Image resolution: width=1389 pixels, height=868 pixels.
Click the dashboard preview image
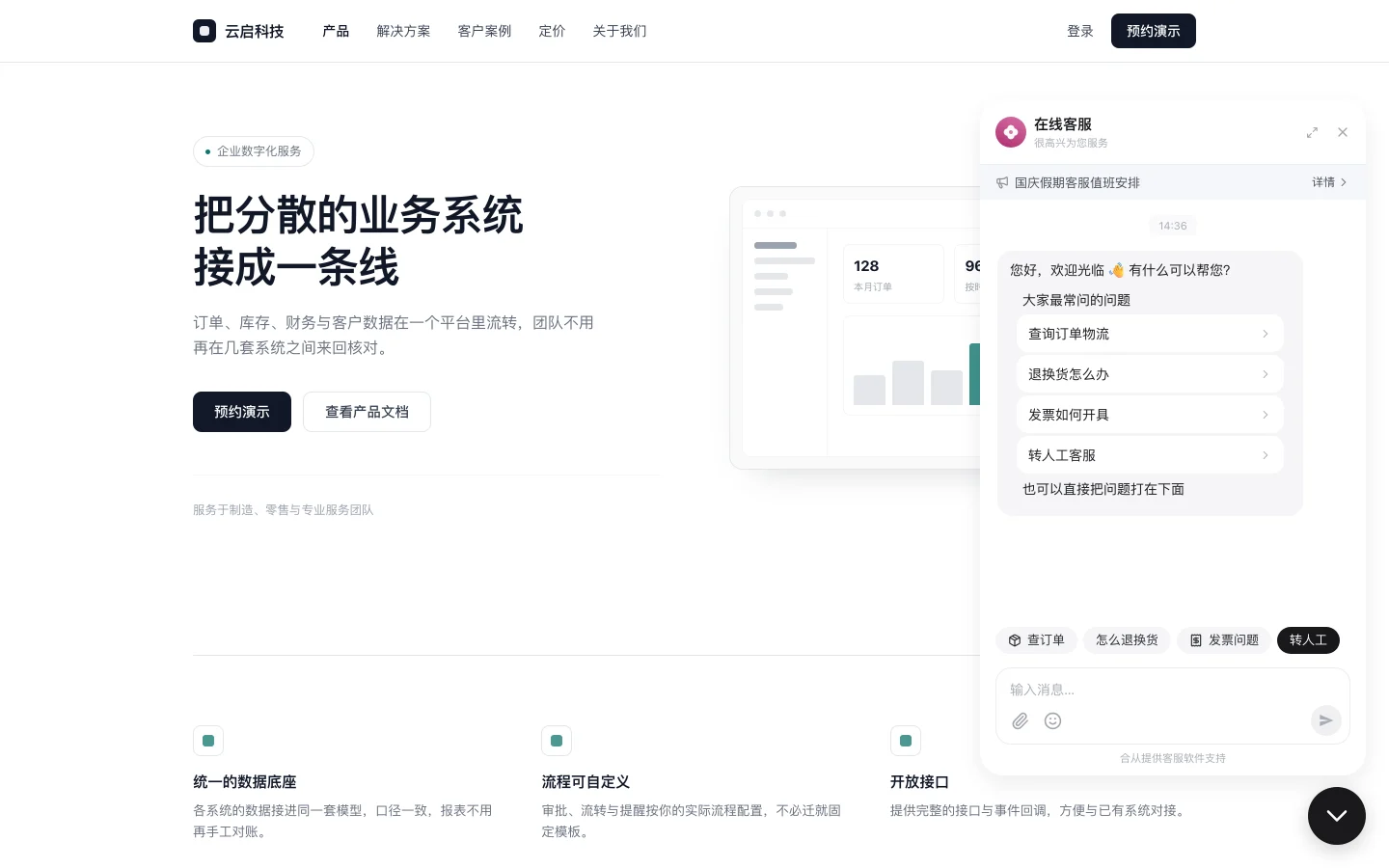[856, 328]
